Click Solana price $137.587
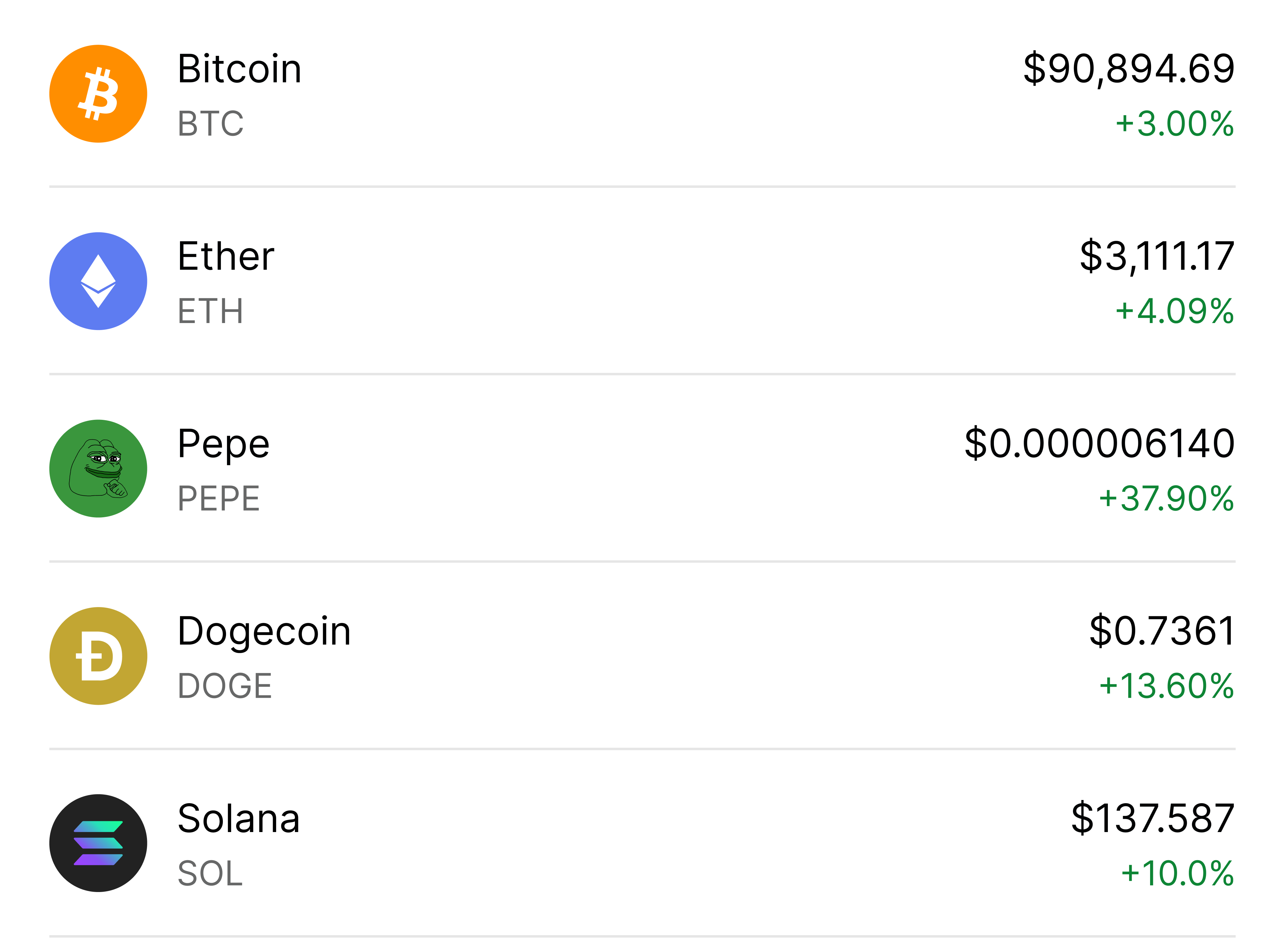Screen dimensions: 1285x952 pyautogui.click(x=1152, y=818)
